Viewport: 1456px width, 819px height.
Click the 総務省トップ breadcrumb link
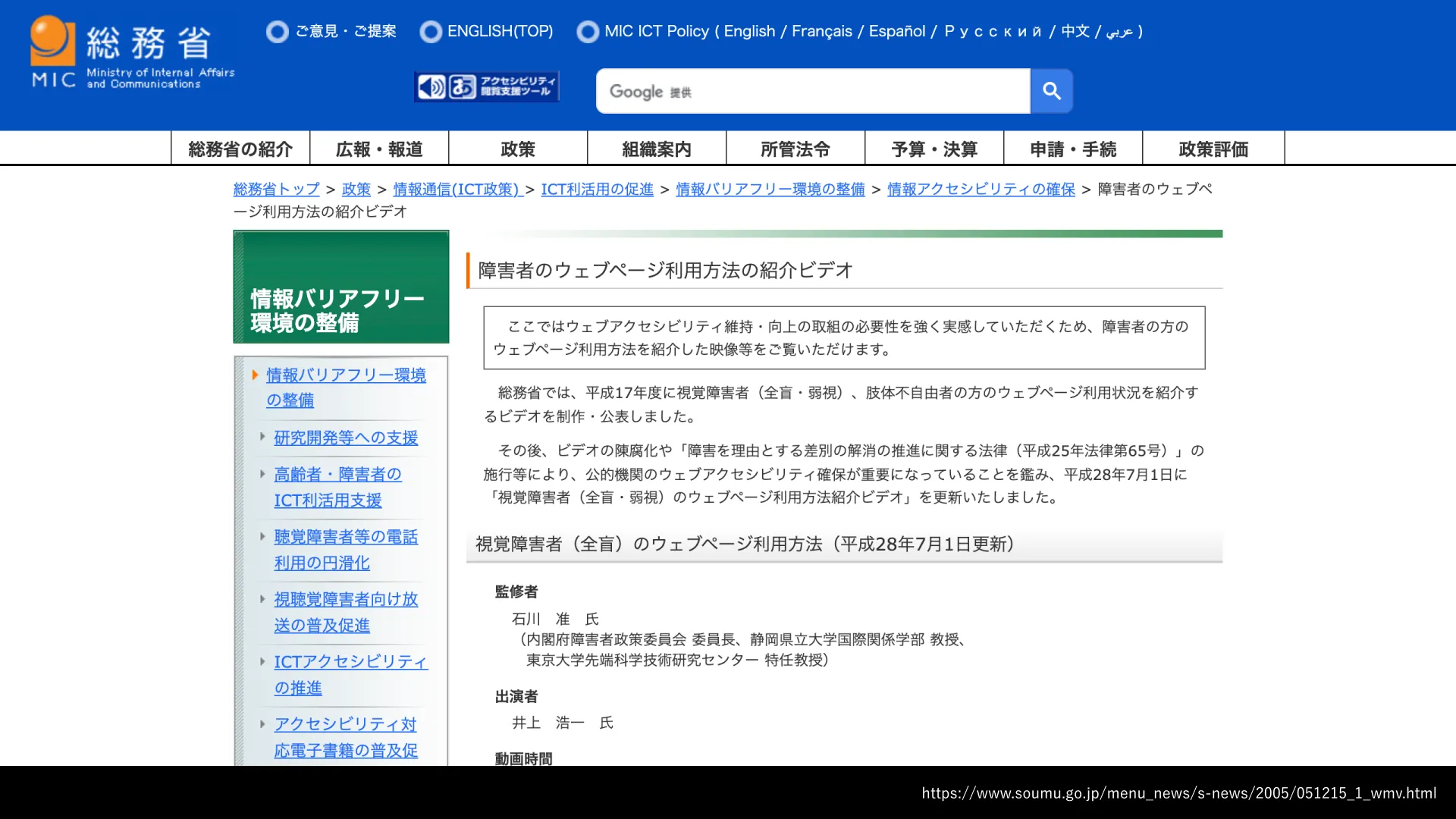point(277,190)
